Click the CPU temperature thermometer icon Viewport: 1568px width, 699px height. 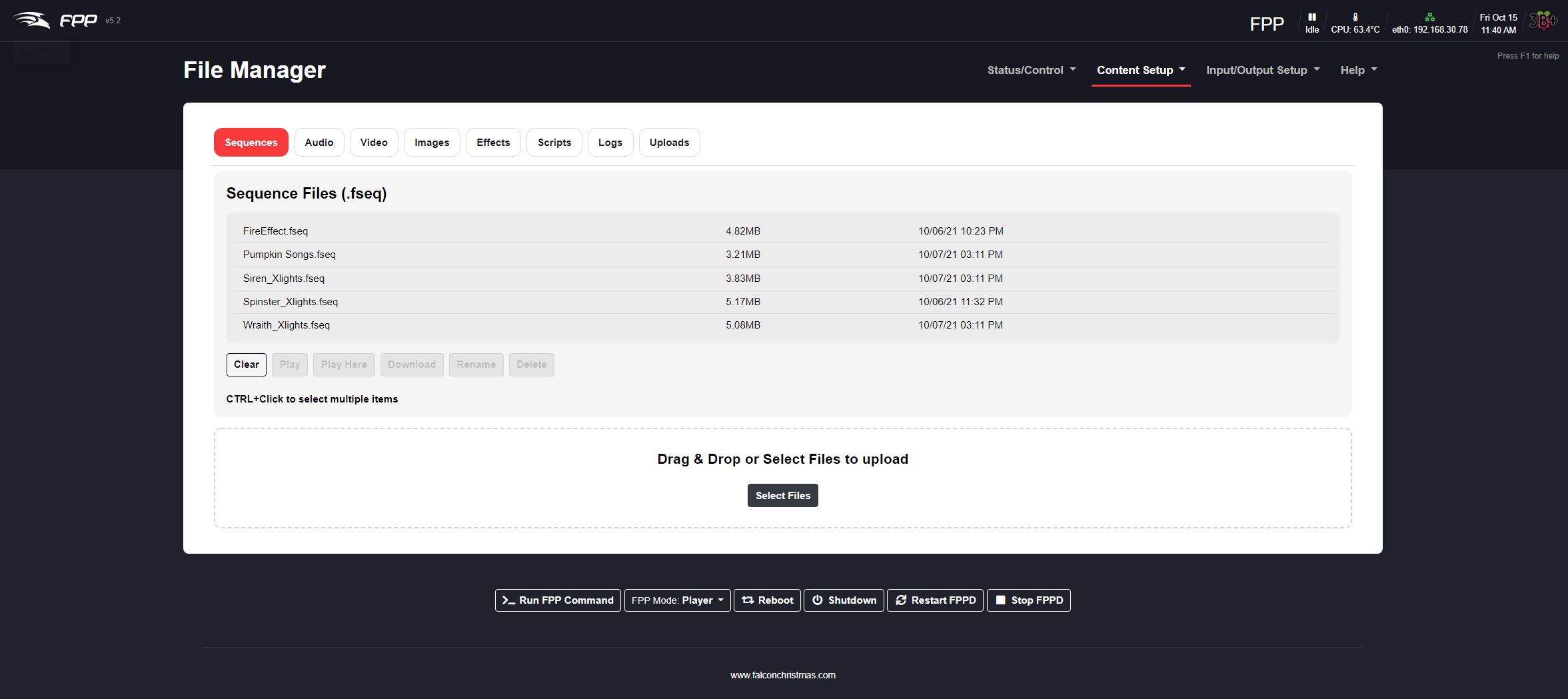(1355, 17)
